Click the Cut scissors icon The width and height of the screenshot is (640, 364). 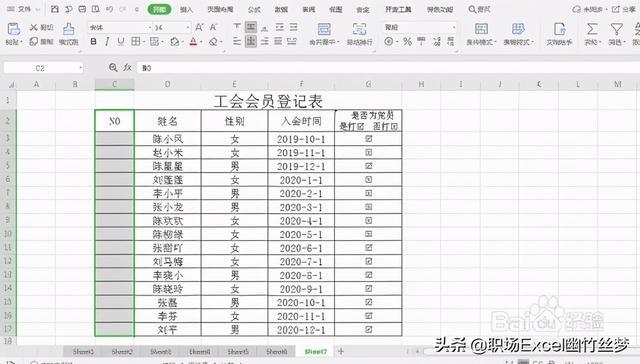pos(33,27)
